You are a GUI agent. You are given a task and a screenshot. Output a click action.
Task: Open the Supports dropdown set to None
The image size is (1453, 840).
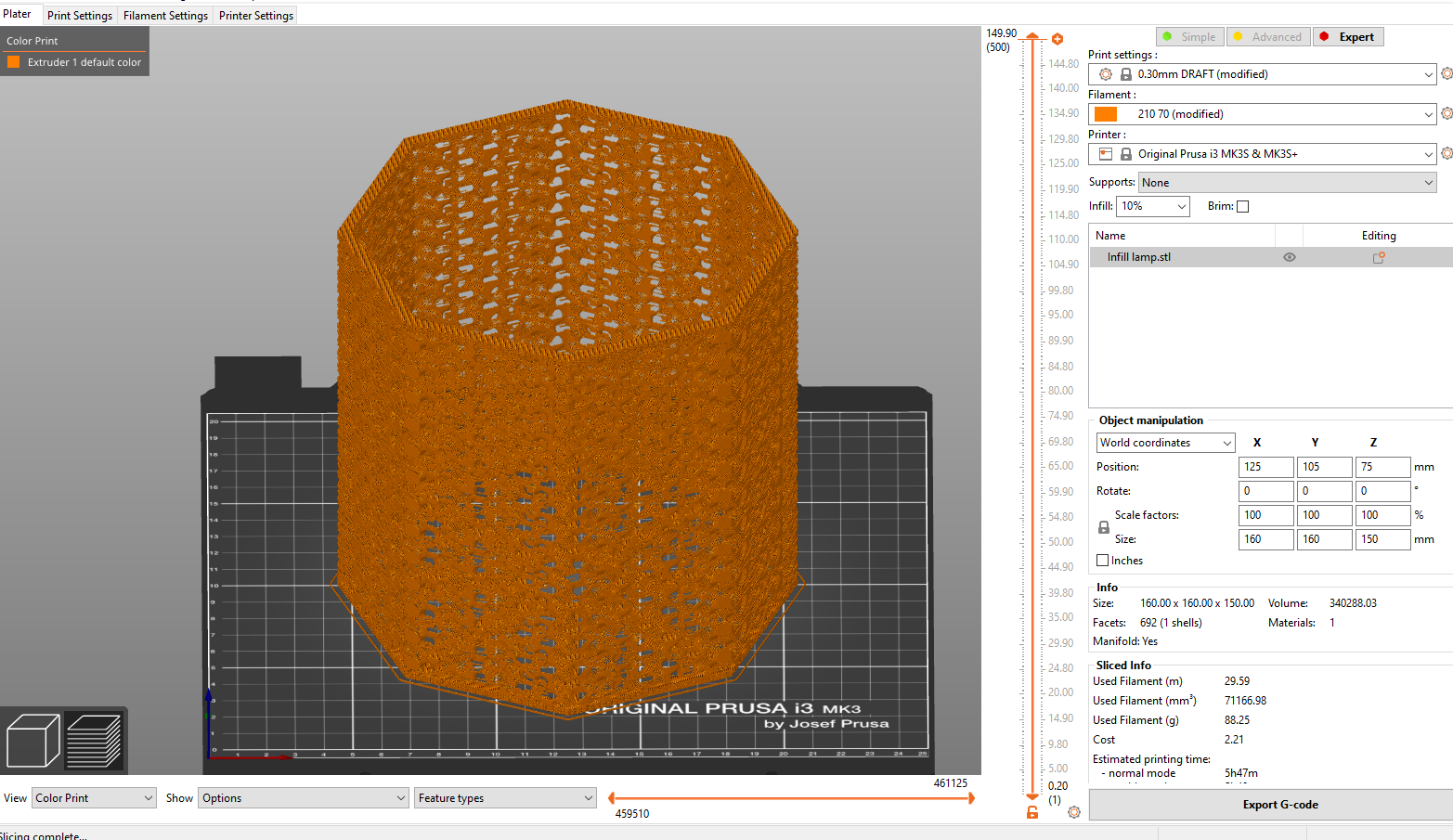click(x=1286, y=182)
